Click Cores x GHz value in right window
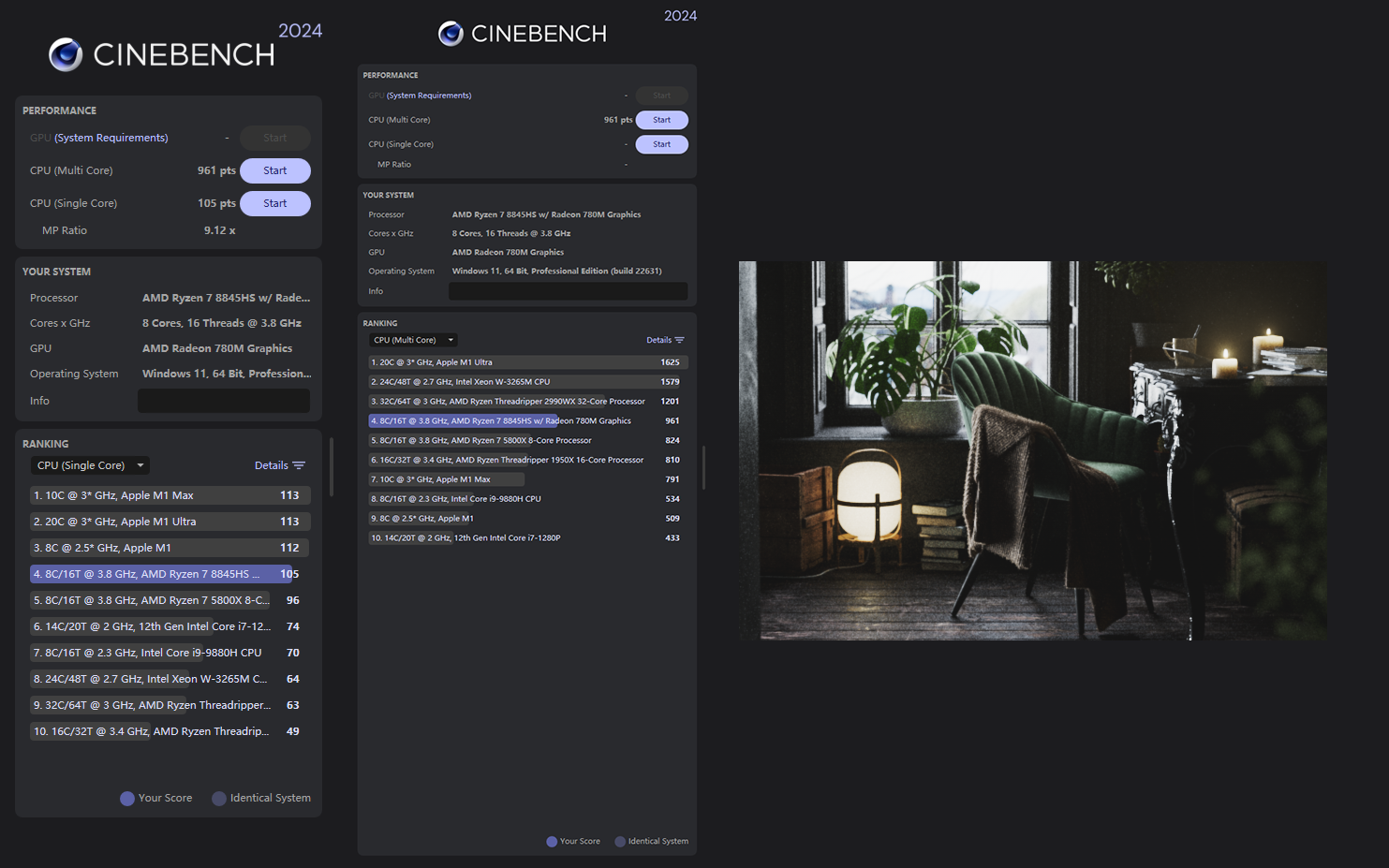The width and height of the screenshot is (1389, 868). point(511,233)
